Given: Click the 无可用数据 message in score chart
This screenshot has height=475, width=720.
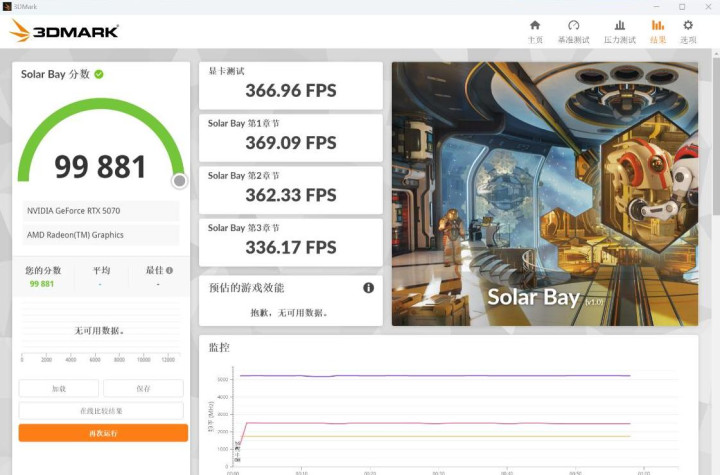Looking at the screenshot, I should (100, 330).
